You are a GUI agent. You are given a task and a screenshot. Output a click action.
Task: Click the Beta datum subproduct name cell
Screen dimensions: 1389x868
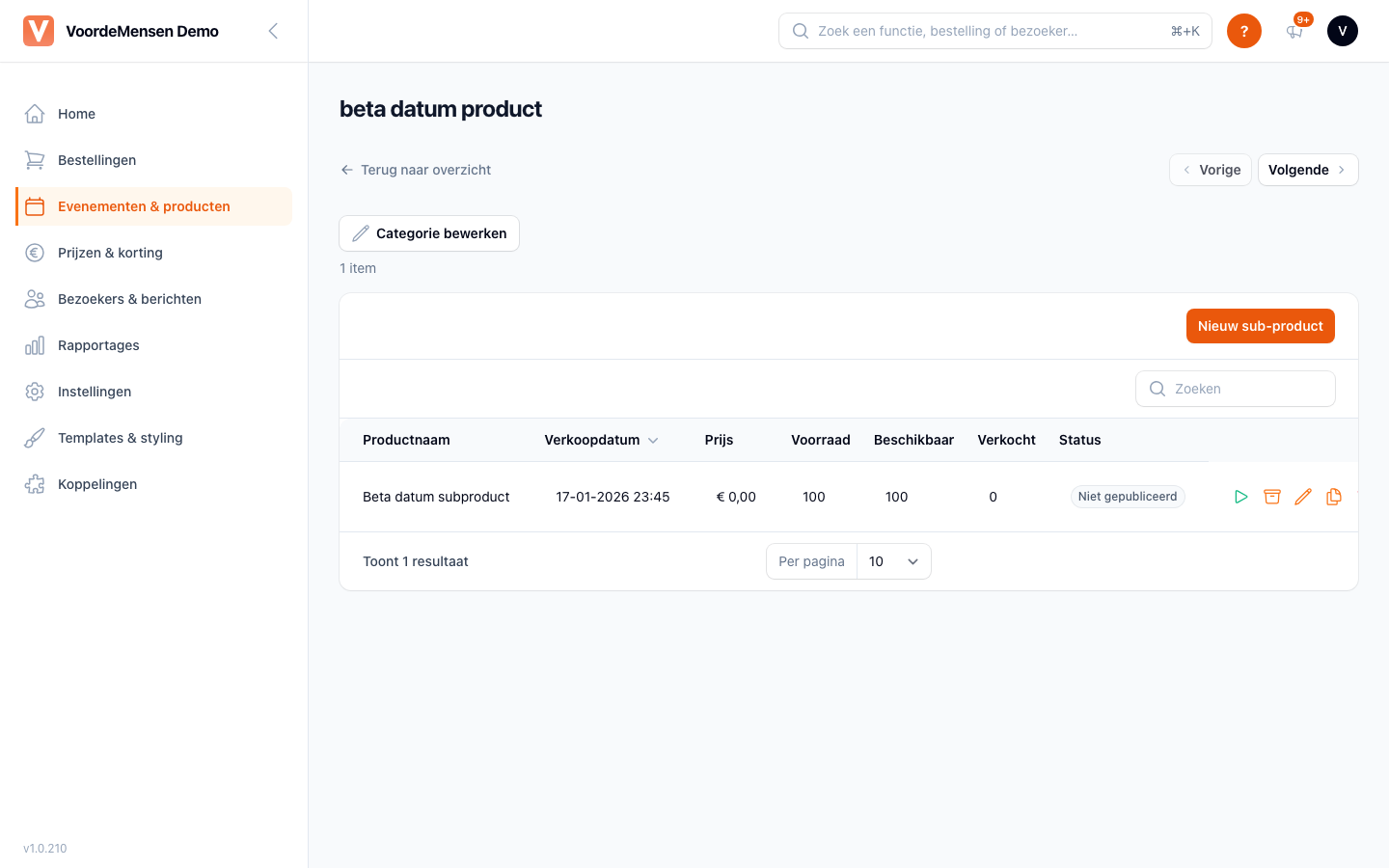click(436, 497)
